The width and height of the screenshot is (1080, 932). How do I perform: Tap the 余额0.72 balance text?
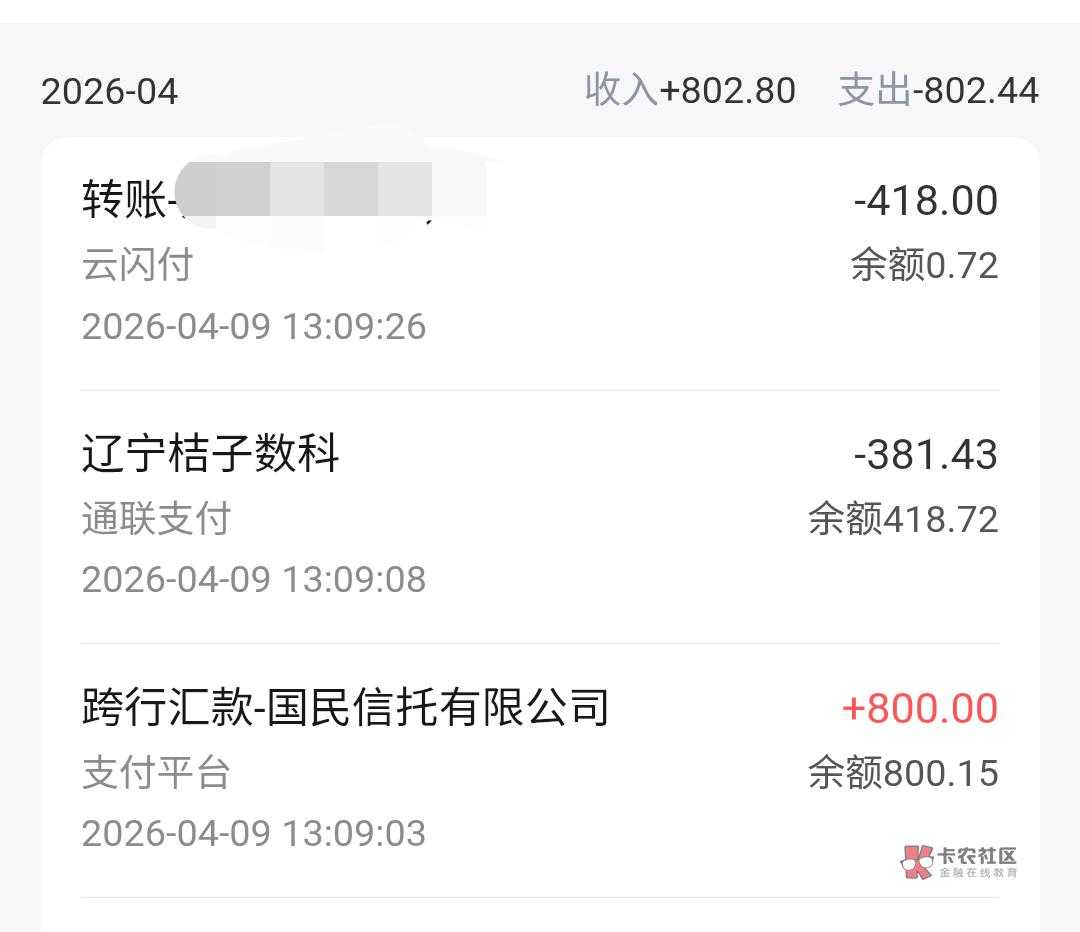click(924, 265)
